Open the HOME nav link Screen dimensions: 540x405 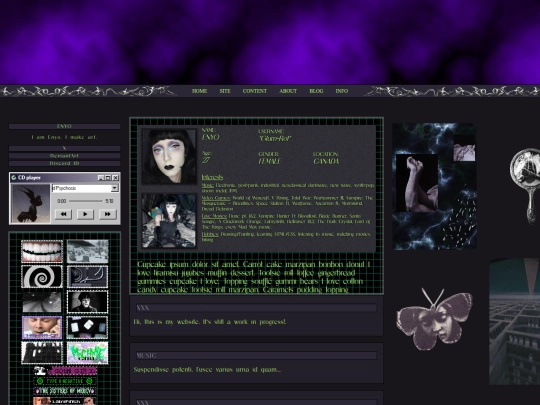tap(199, 91)
